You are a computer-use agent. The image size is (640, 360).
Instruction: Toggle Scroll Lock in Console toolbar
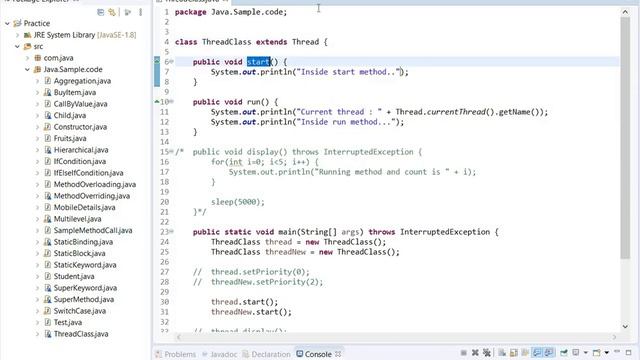point(513,353)
